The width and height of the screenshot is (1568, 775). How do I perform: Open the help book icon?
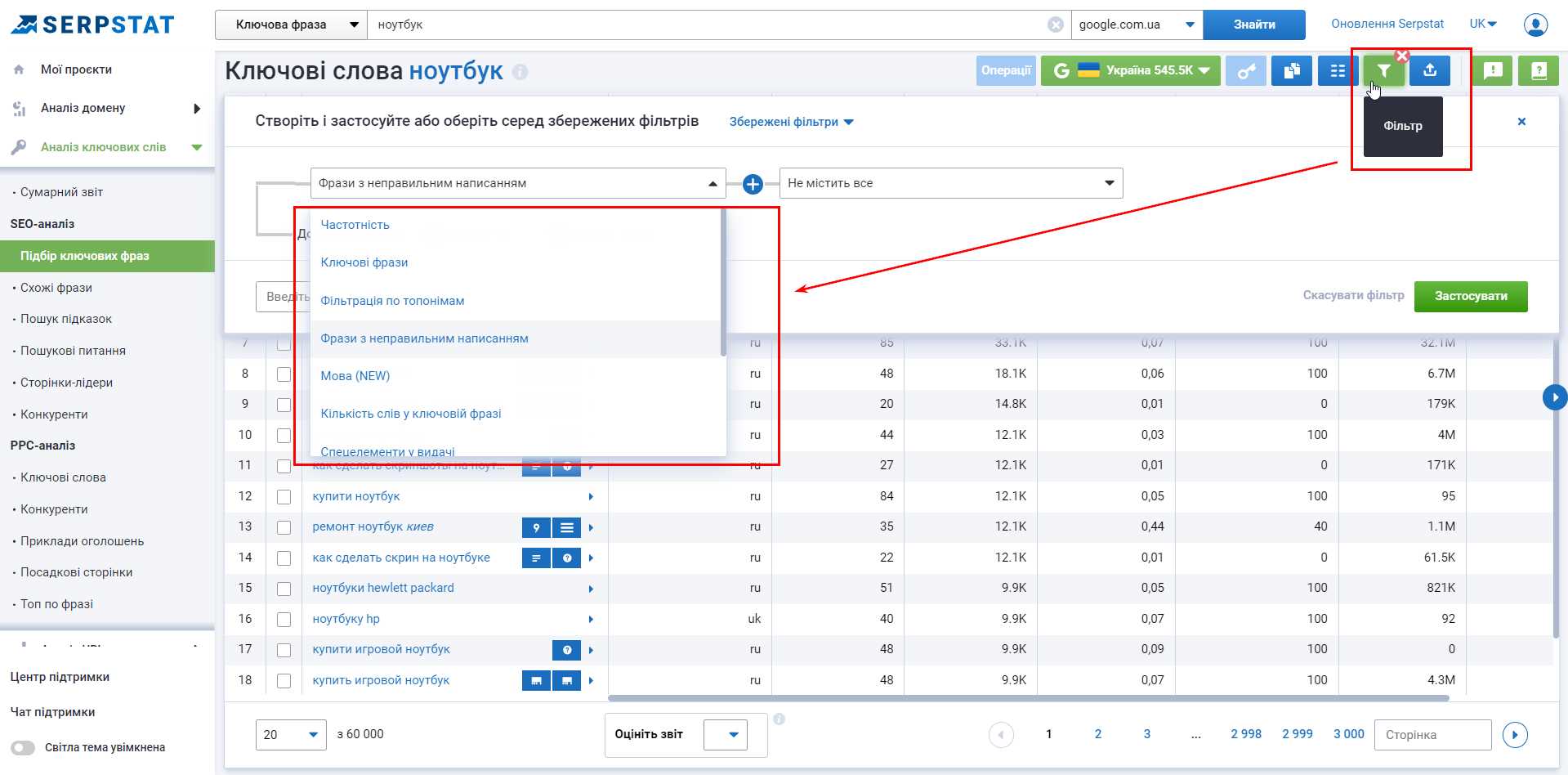1539,71
